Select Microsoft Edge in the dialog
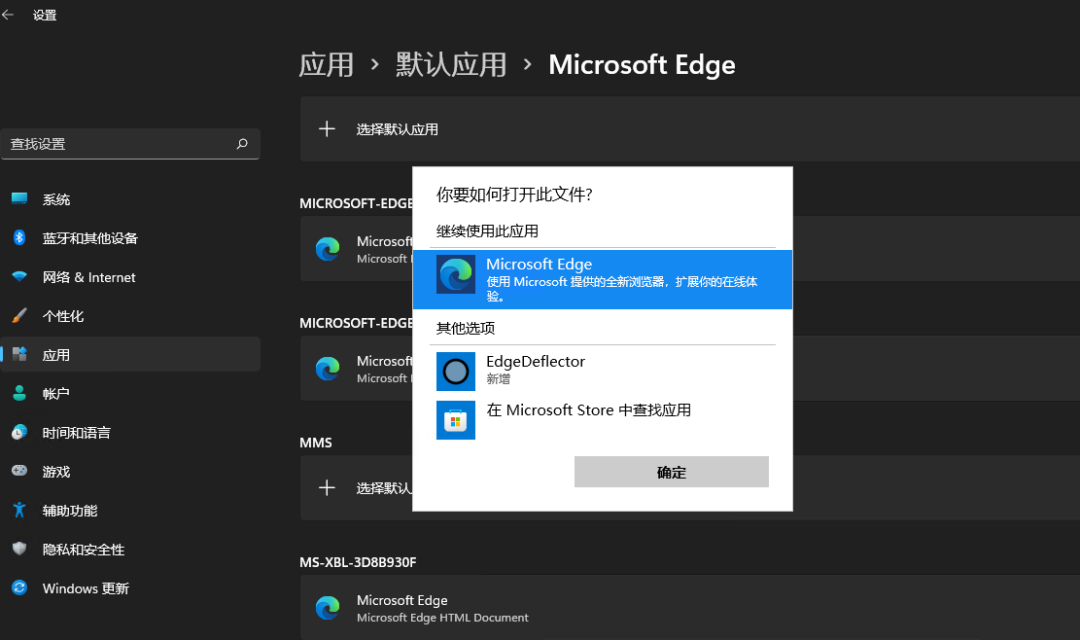This screenshot has width=1080, height=640. coord(602,279)
